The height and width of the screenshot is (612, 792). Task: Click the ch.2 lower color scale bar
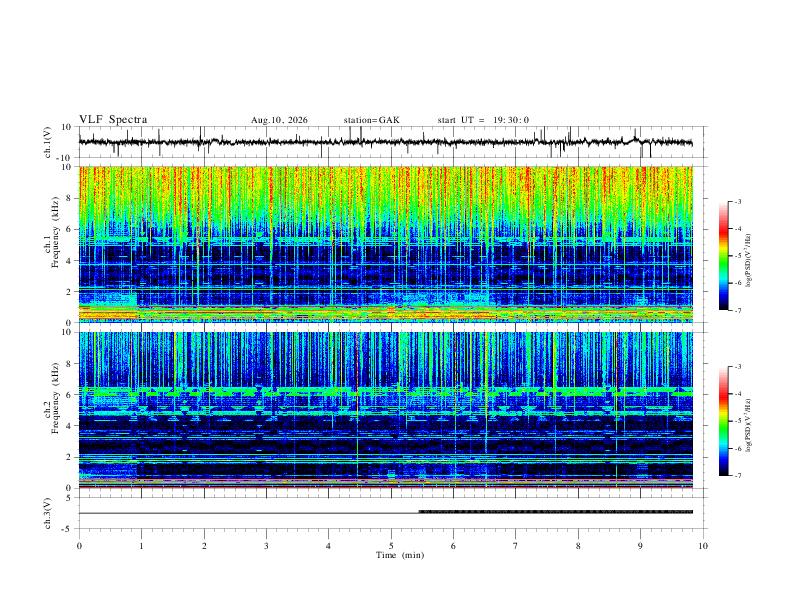pos(724,421)
